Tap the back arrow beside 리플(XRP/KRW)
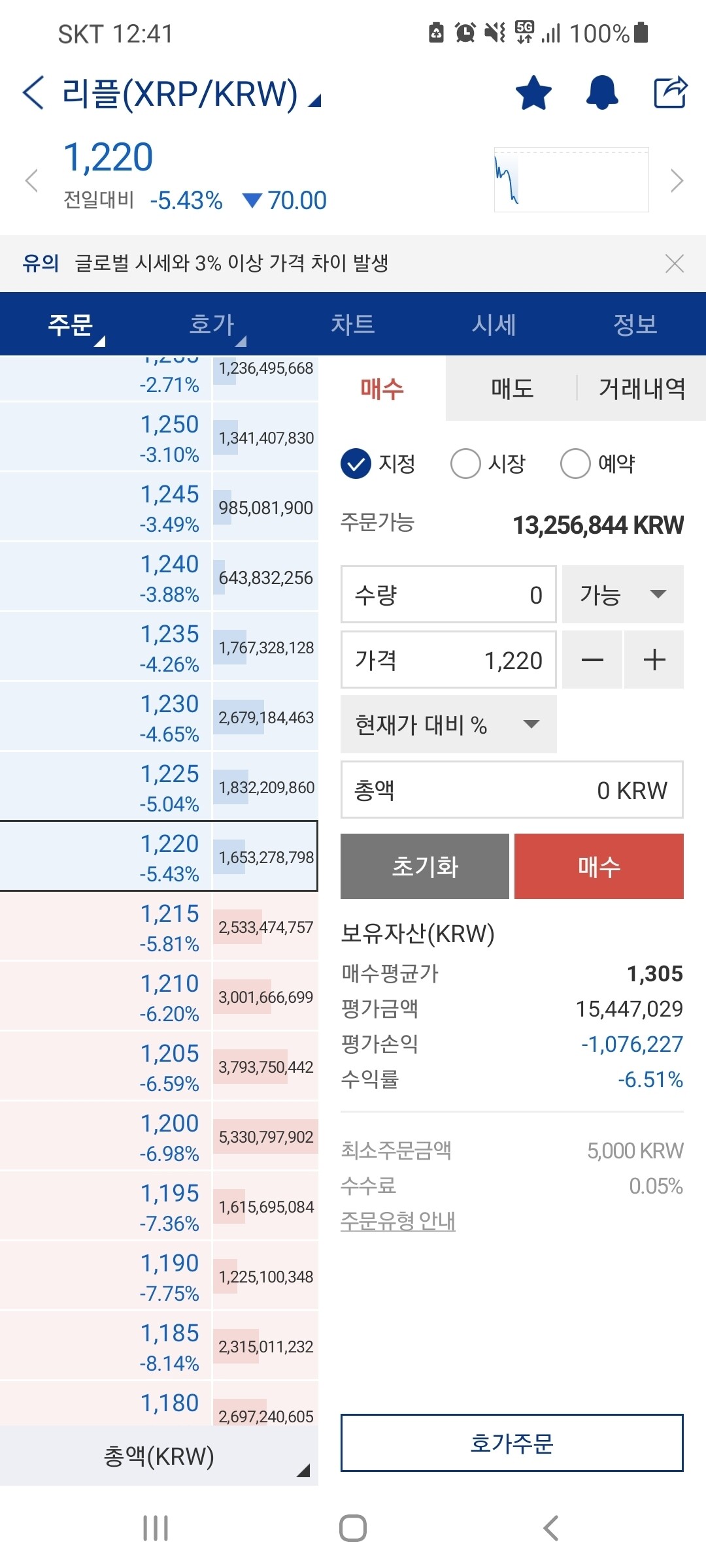 pos(34,92)
